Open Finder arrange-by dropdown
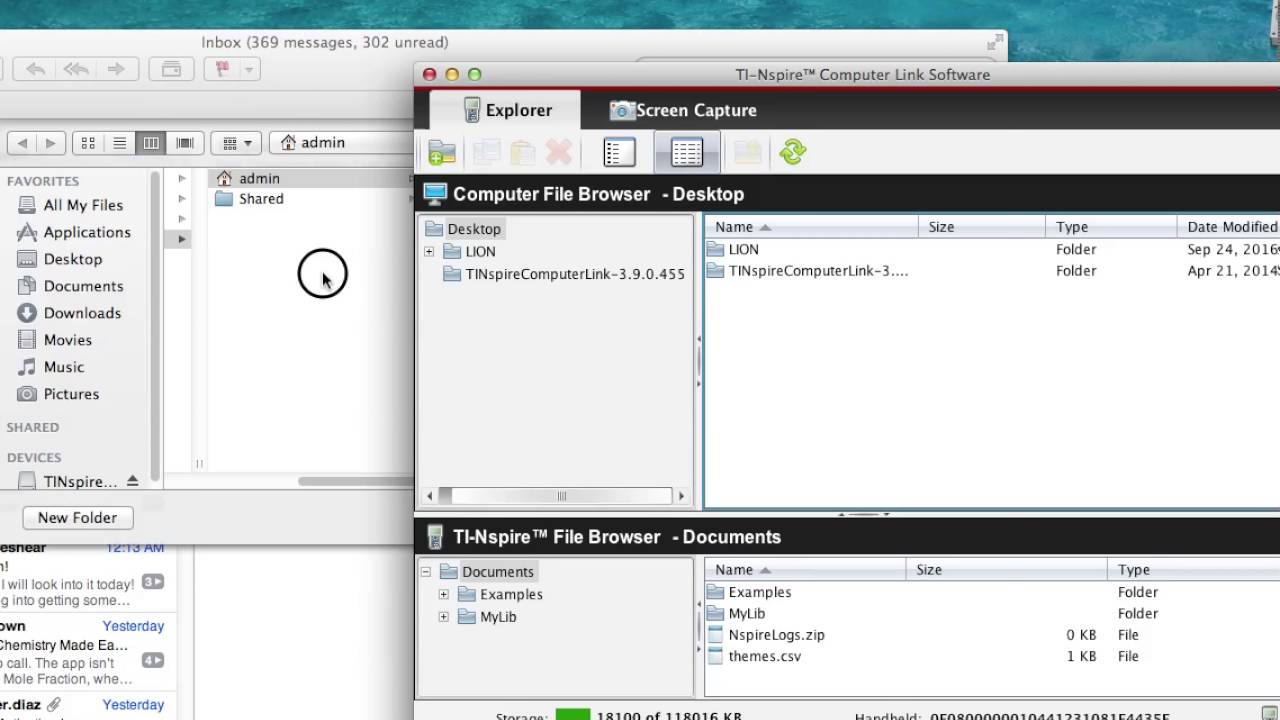 [237, 143]
